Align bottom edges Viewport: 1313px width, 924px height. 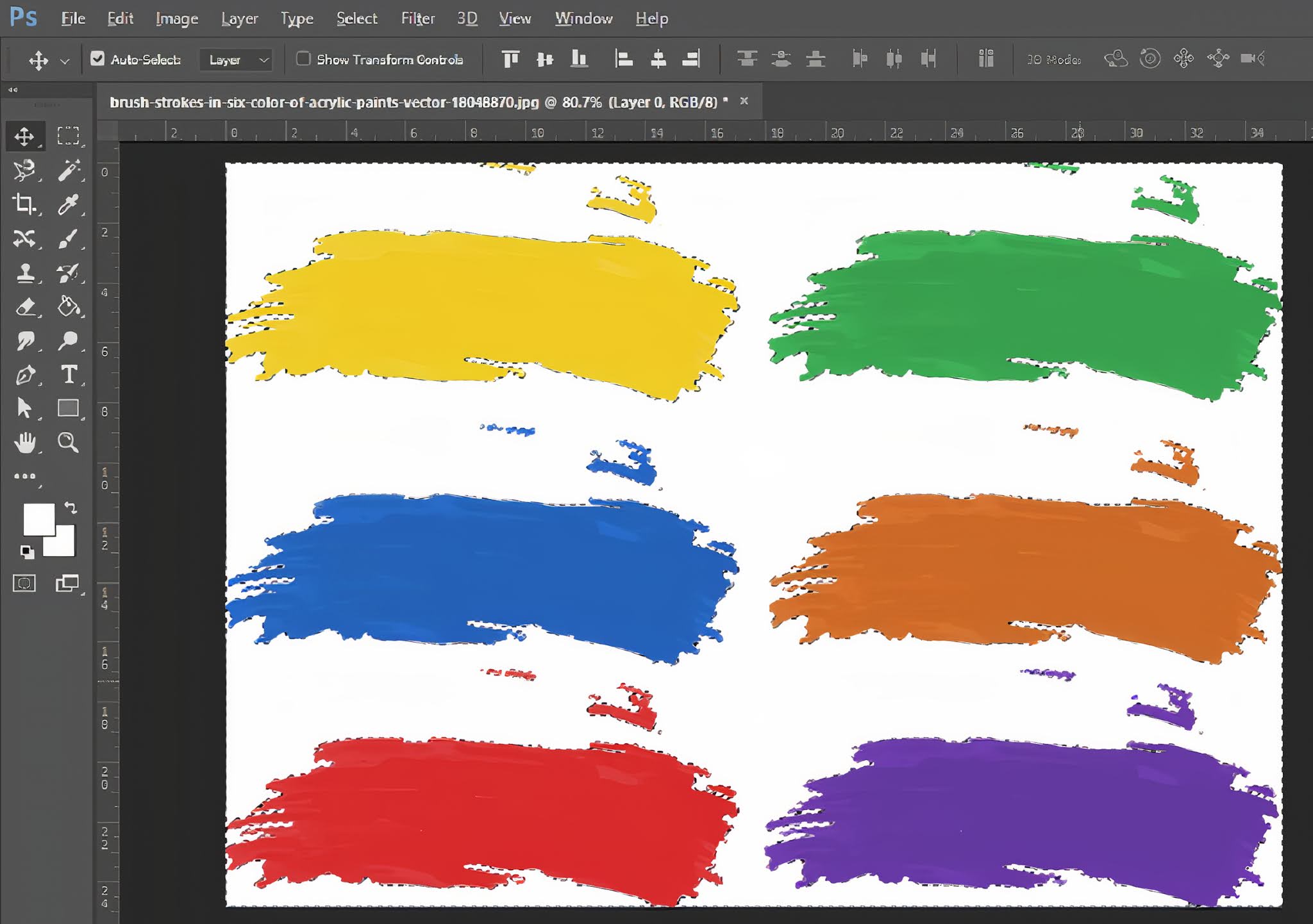pyautogui.click(x=579, y=59)
